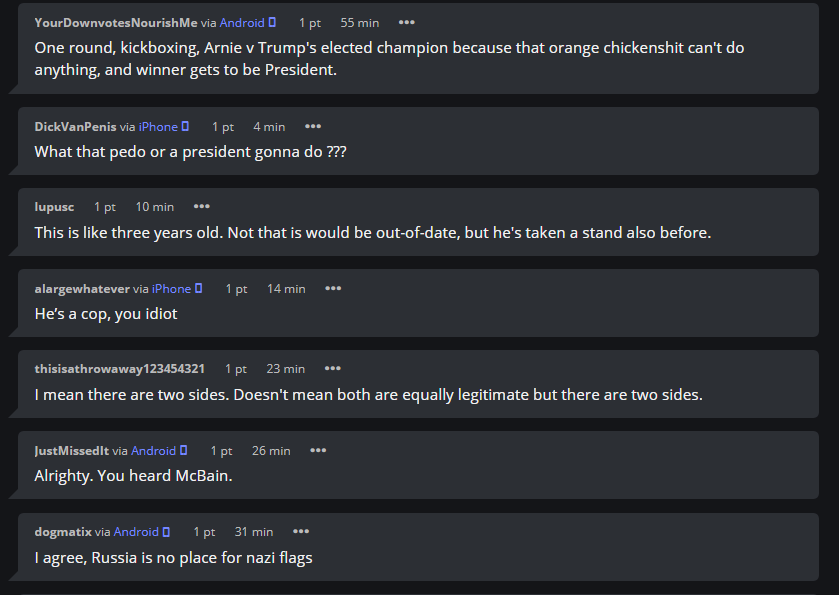
Task: Open more options on JustMissedIt's comment
Action: pyautogui.click(x=318, y=451)
